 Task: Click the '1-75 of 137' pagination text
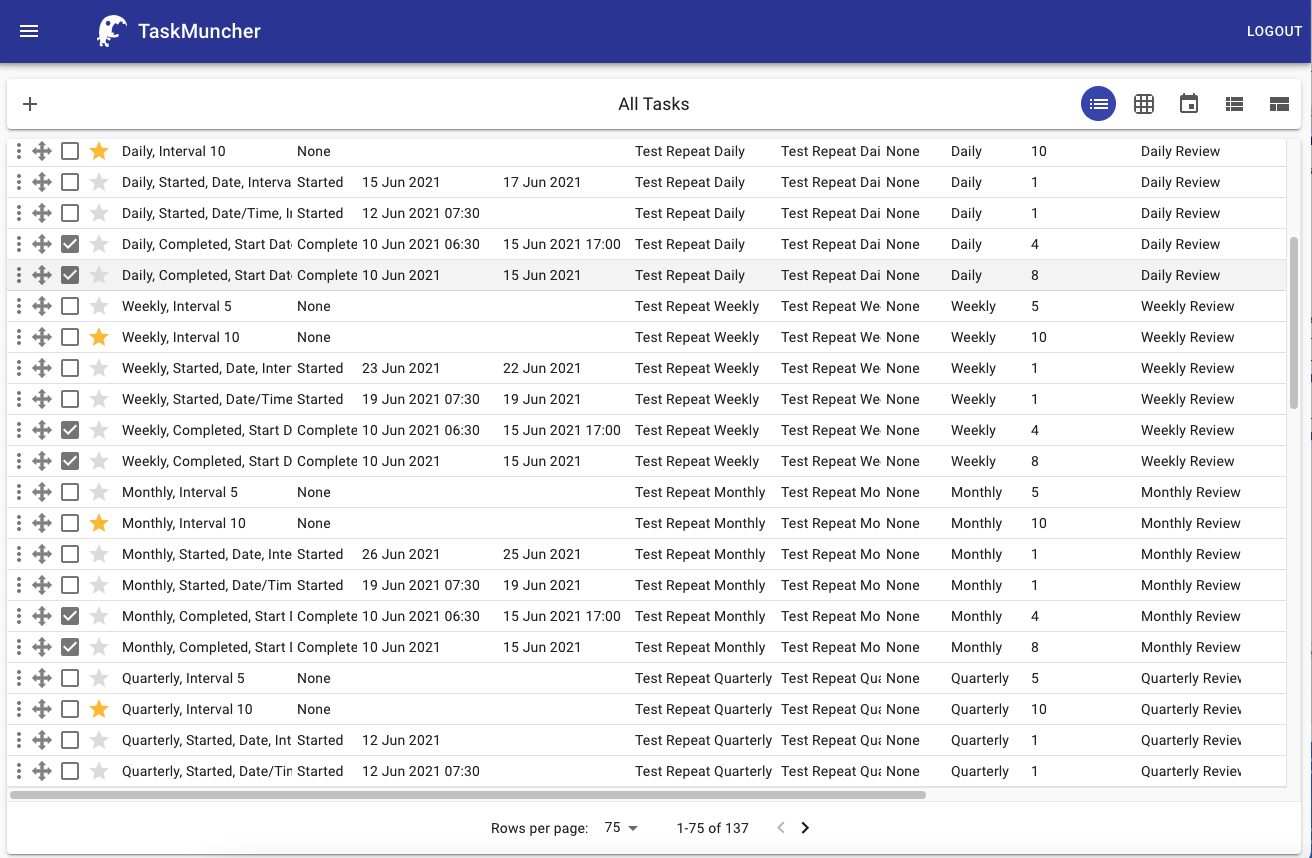(x=713, y=828)
